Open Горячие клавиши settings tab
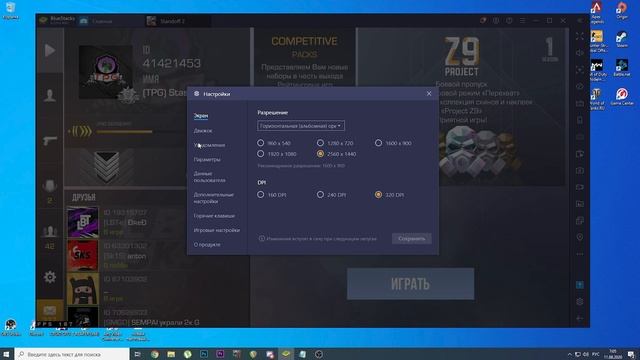This screenshot has height=360, width=640. [x=214, y=216]
